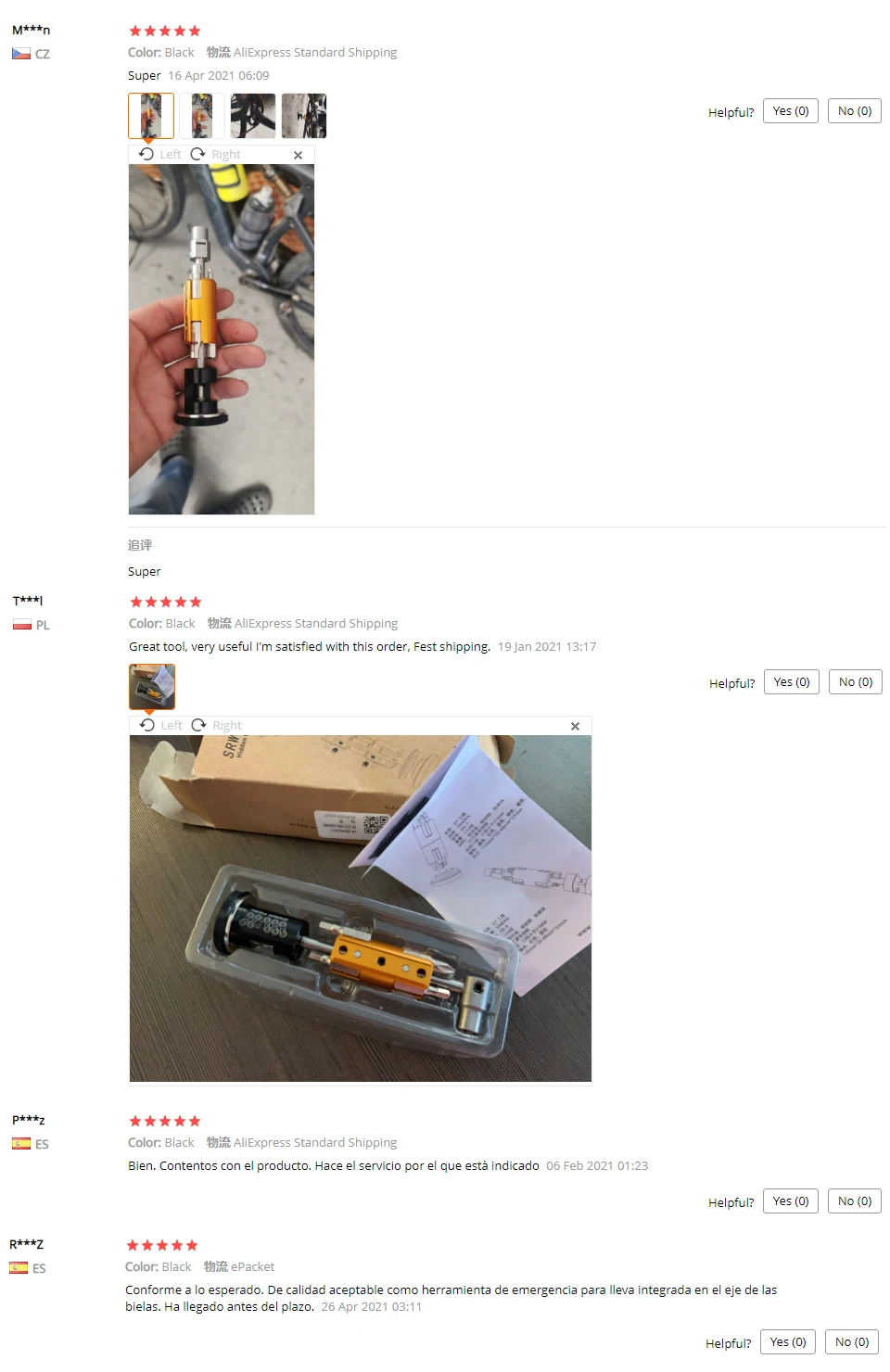The image size is (890, 1372).
Task: Rotate T***l's review photo right
Action: pyautogui.click(x=216, y=725)
